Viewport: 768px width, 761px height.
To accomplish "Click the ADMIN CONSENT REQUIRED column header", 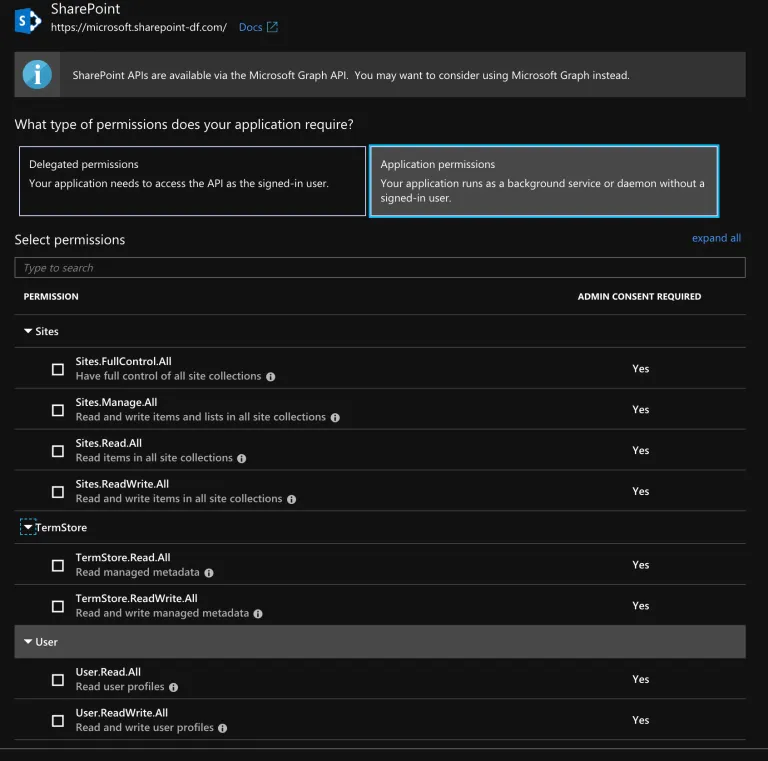I will click(x=639, y=296).
